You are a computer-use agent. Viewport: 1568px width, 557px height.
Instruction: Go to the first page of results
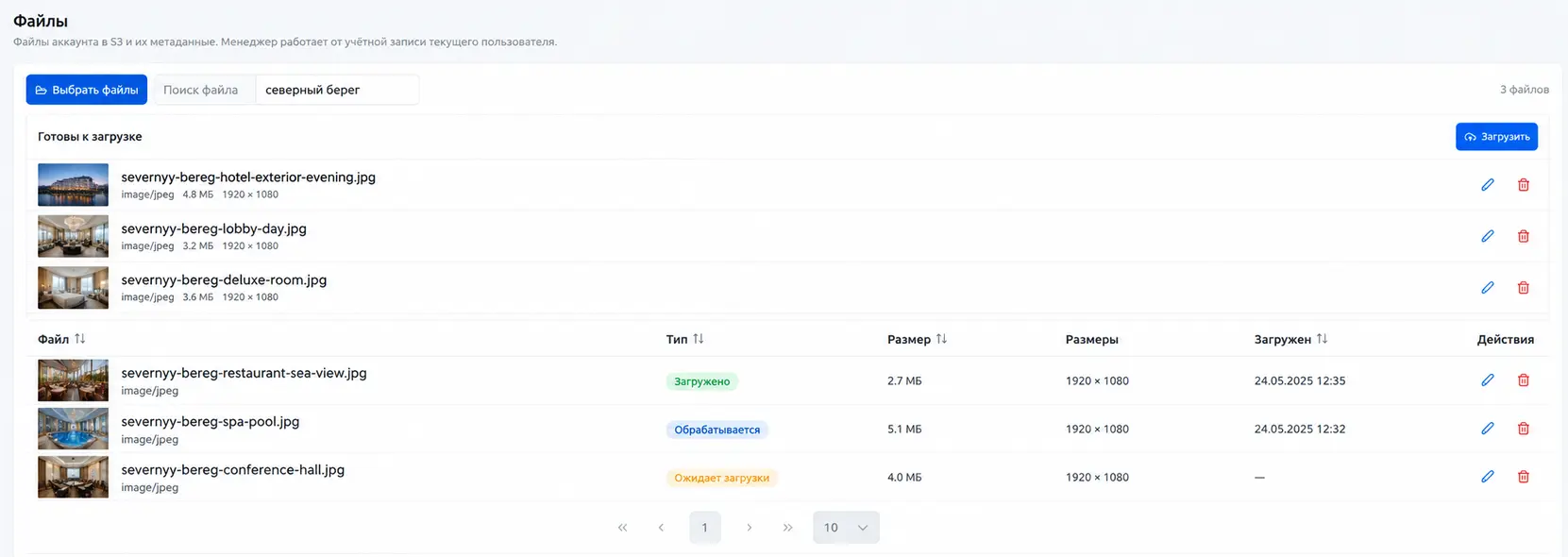click(622, 528)
